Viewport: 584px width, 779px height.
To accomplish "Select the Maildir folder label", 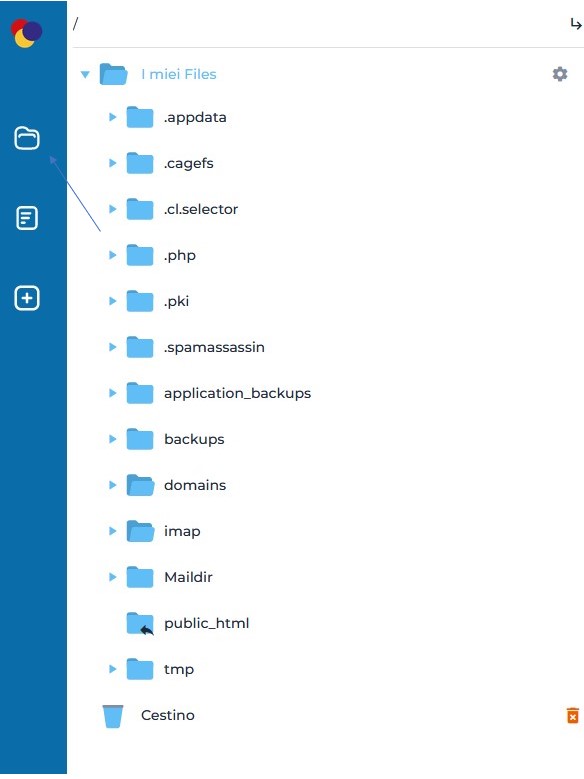I will (x=188, y=577).
